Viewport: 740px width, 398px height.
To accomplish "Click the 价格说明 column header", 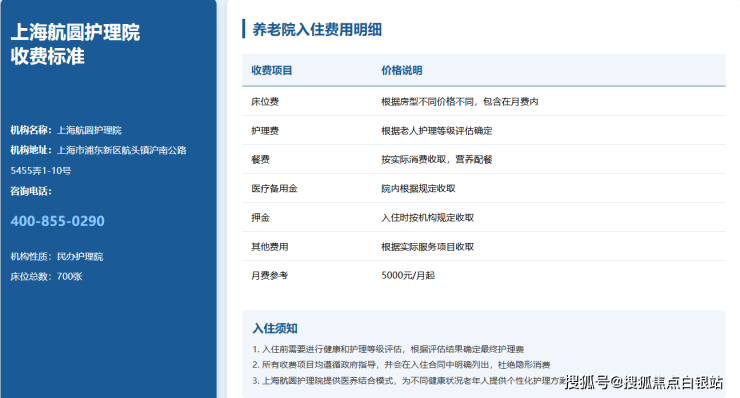I will click(x=402, y=70).
